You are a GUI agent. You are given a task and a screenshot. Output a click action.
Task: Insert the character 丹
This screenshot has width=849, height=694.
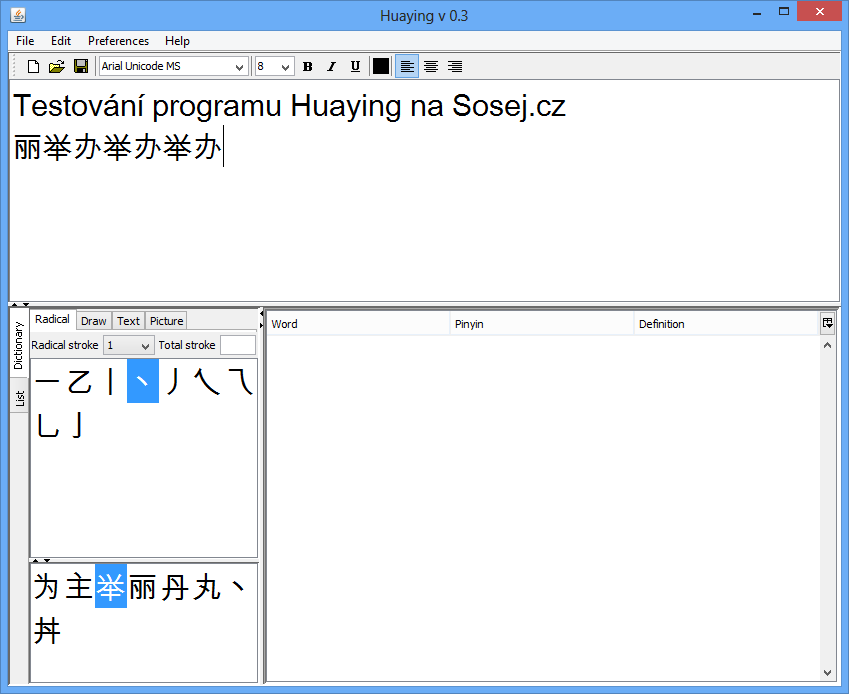(x=174, y=587)
